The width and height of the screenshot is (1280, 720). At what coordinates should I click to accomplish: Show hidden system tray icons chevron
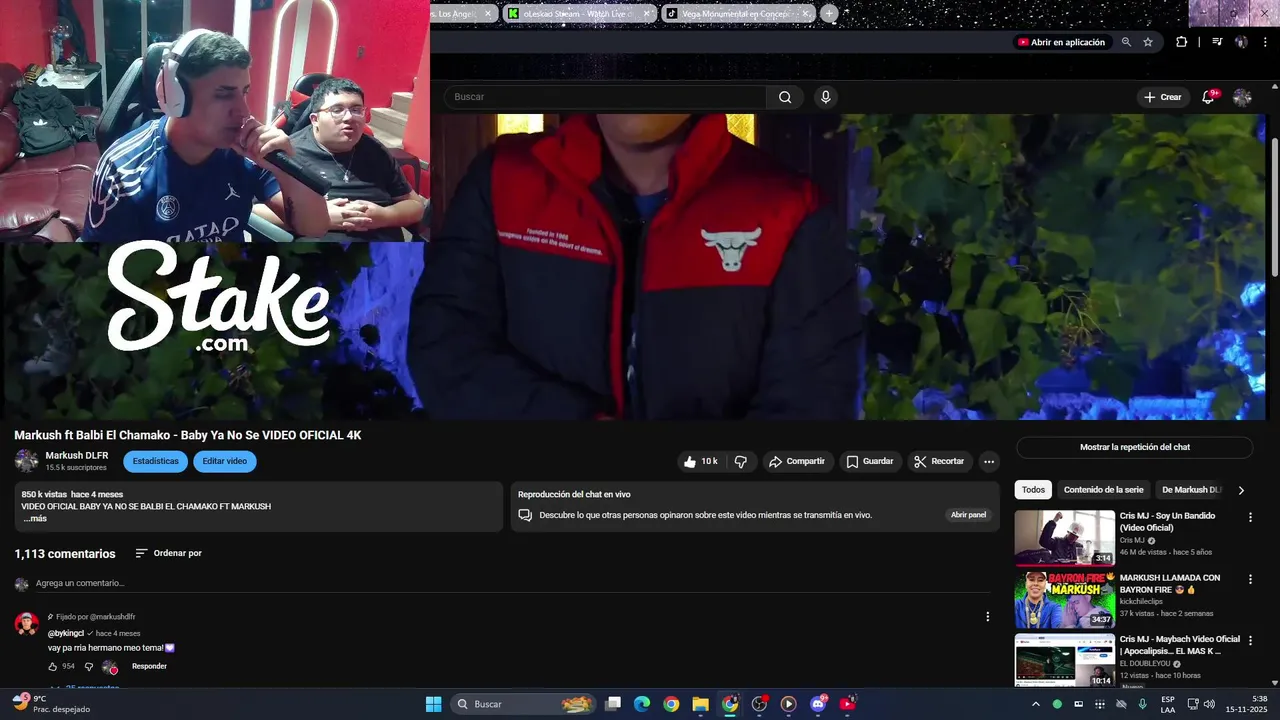tap(1035, 704)
